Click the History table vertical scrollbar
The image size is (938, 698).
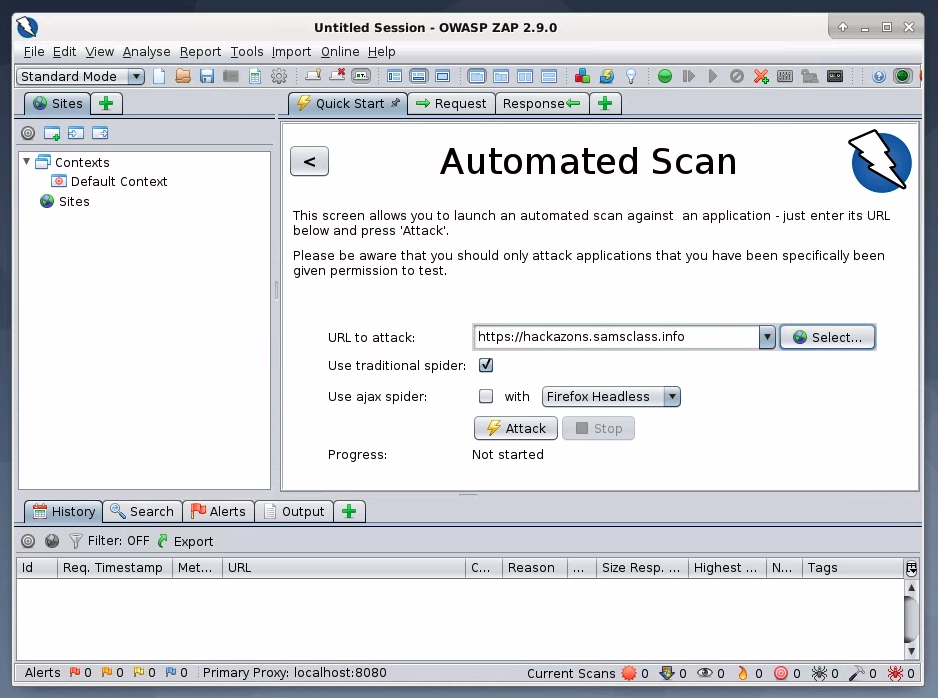pyautogui.click(x=911, y=620)
